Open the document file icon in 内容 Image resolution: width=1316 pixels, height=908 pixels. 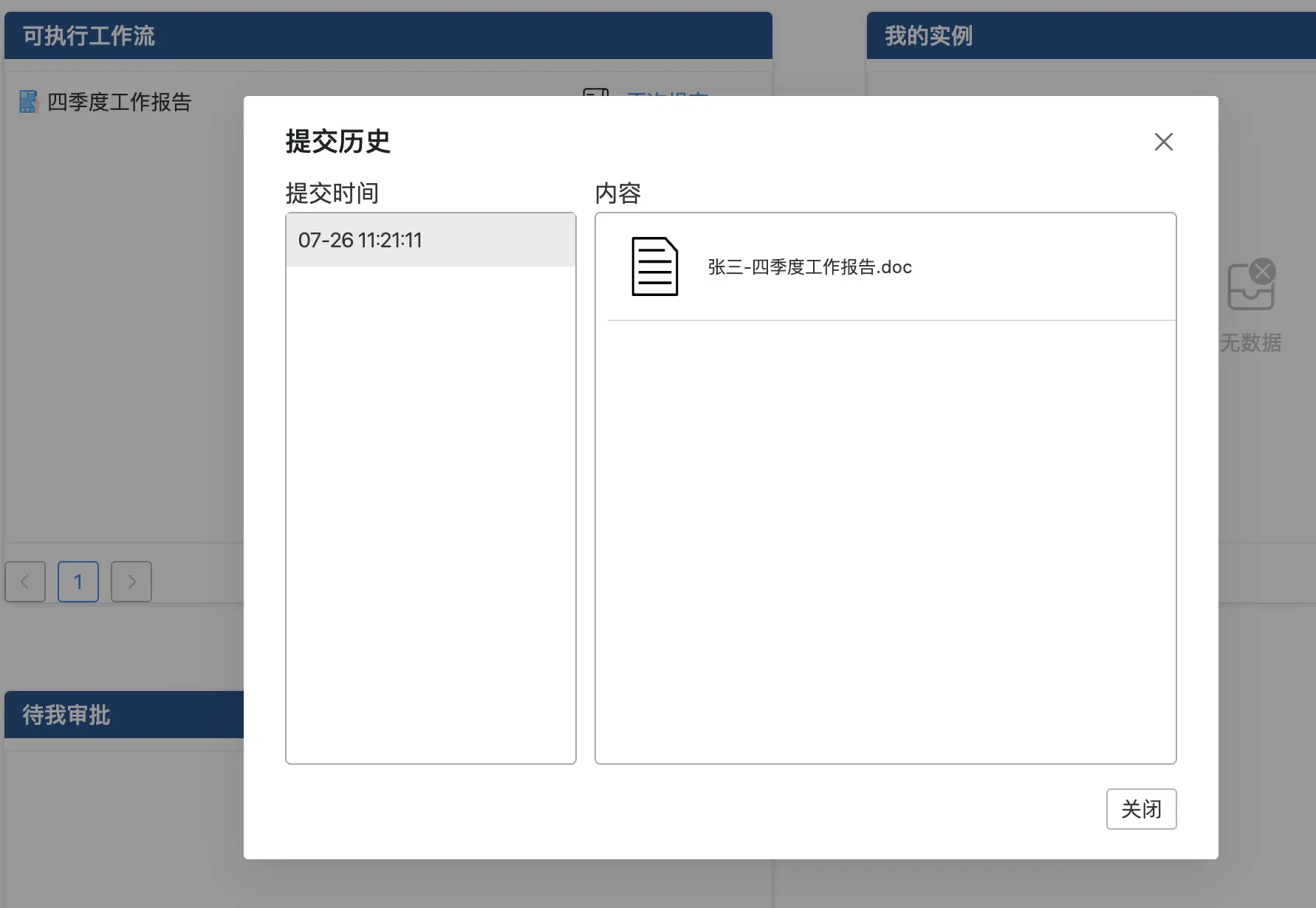[x=654, y=266]
